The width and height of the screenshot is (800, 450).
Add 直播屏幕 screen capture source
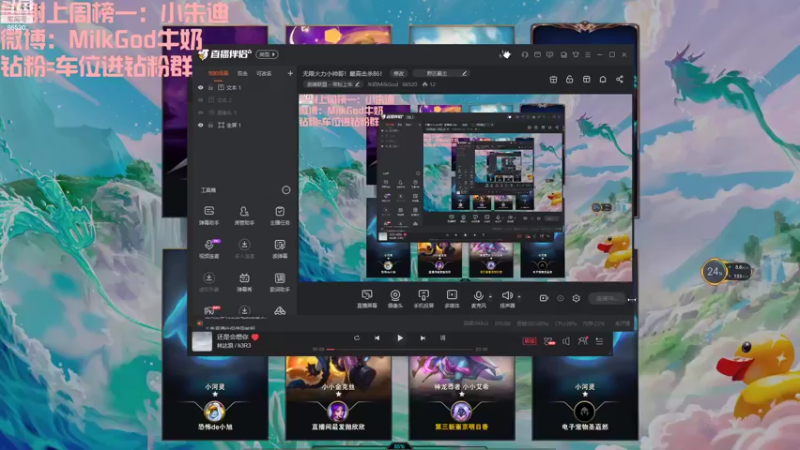point(367,298)
